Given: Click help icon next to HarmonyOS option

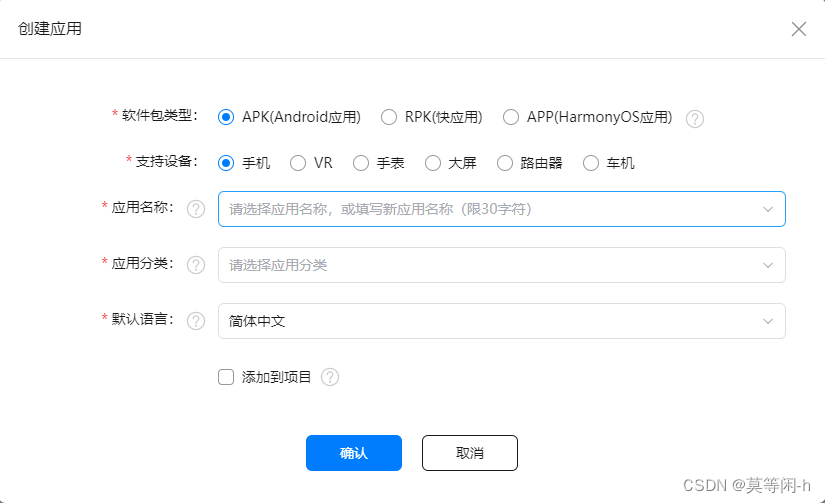Looking at the screenshot, I should [x=695, y=119].
